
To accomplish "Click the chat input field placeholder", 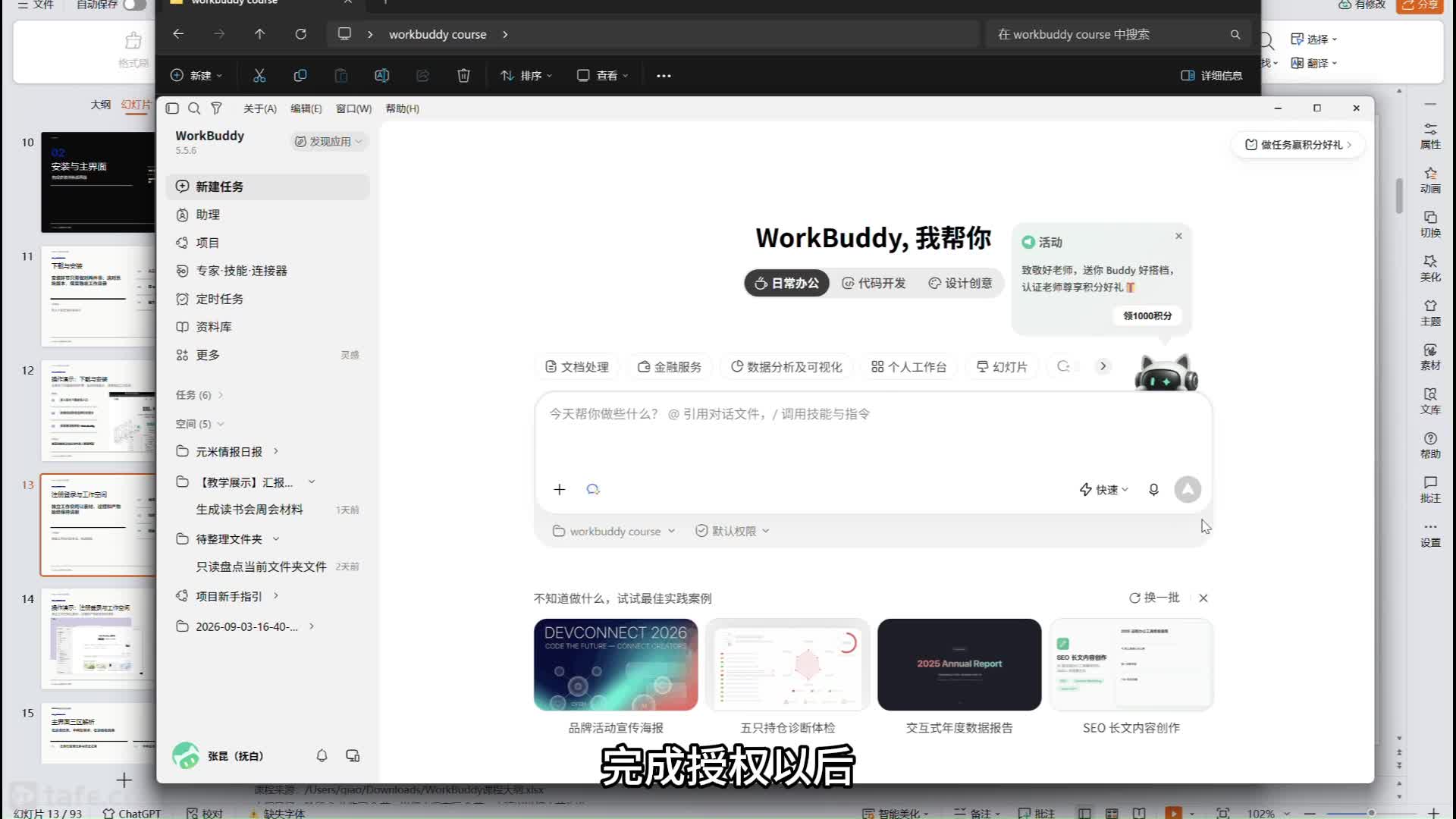I will coord(709,413).
